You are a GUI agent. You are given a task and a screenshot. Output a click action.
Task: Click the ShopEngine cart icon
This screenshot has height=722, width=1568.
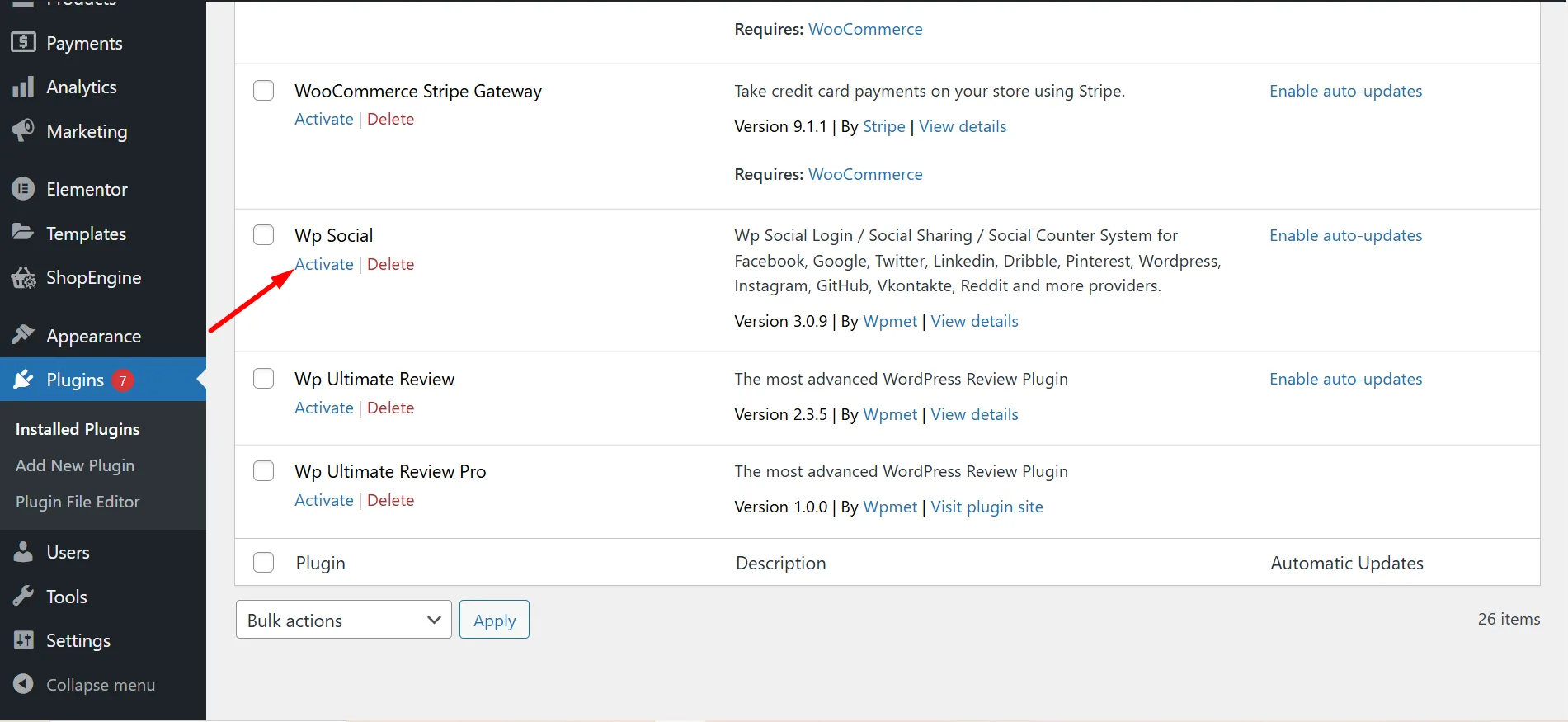click(x=23, y=278)
